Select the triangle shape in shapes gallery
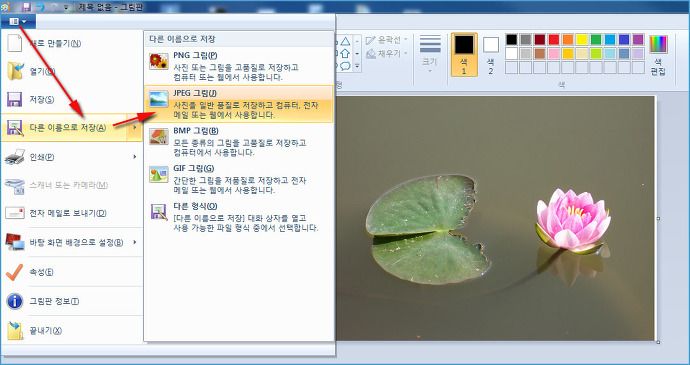This screenshot has width=690, height=365. point(345,41)
